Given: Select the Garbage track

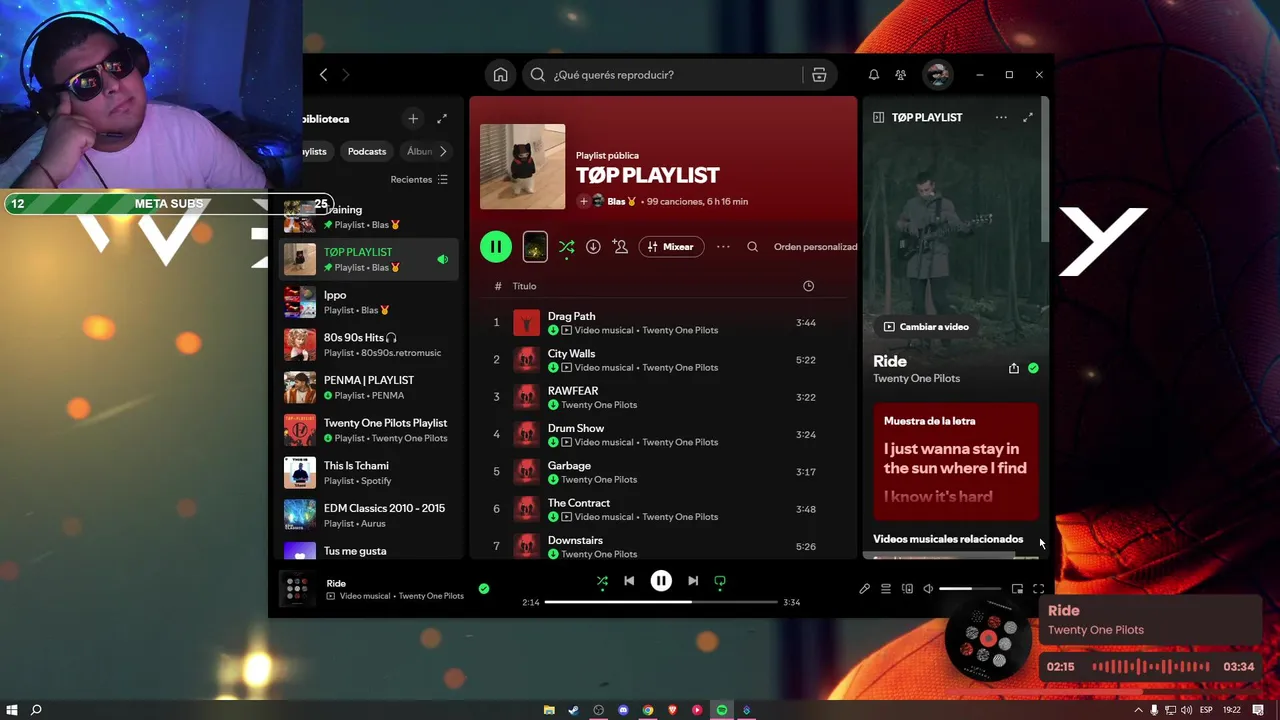Looking at the screenshot, I should pyautogui.click(x=663, y=472).
